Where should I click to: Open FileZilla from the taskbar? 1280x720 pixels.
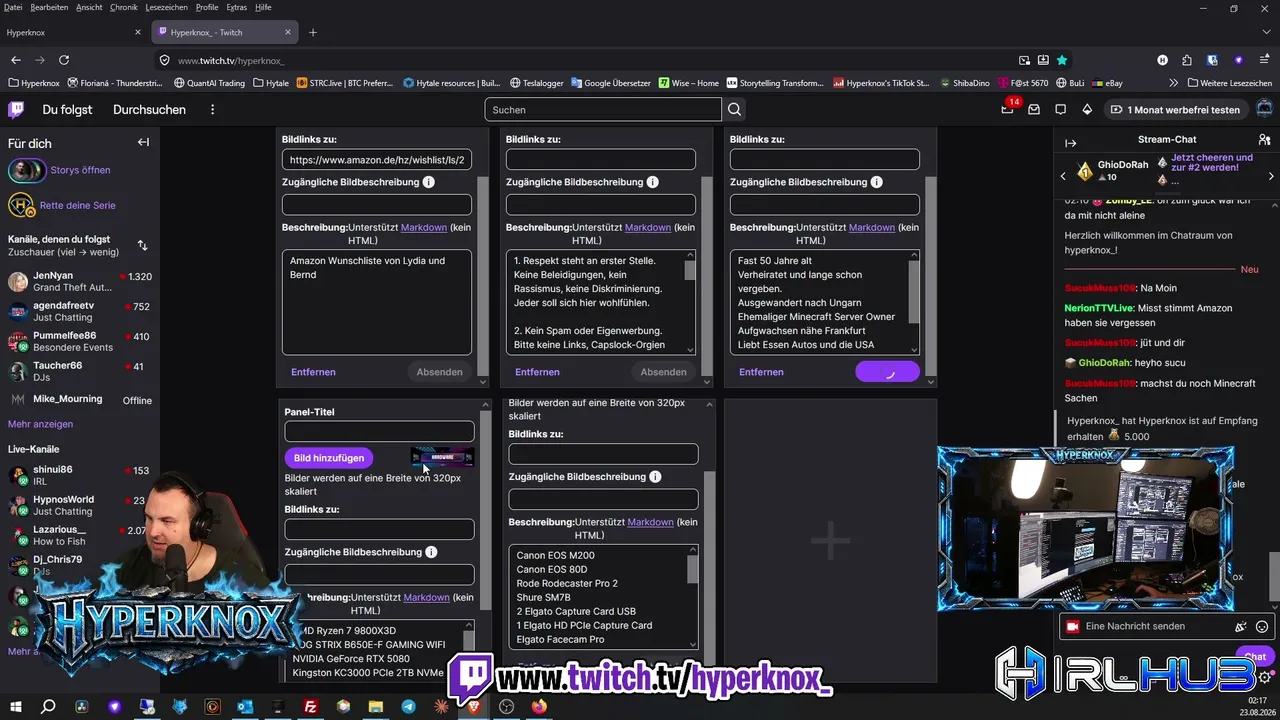[x=310, y=707]
